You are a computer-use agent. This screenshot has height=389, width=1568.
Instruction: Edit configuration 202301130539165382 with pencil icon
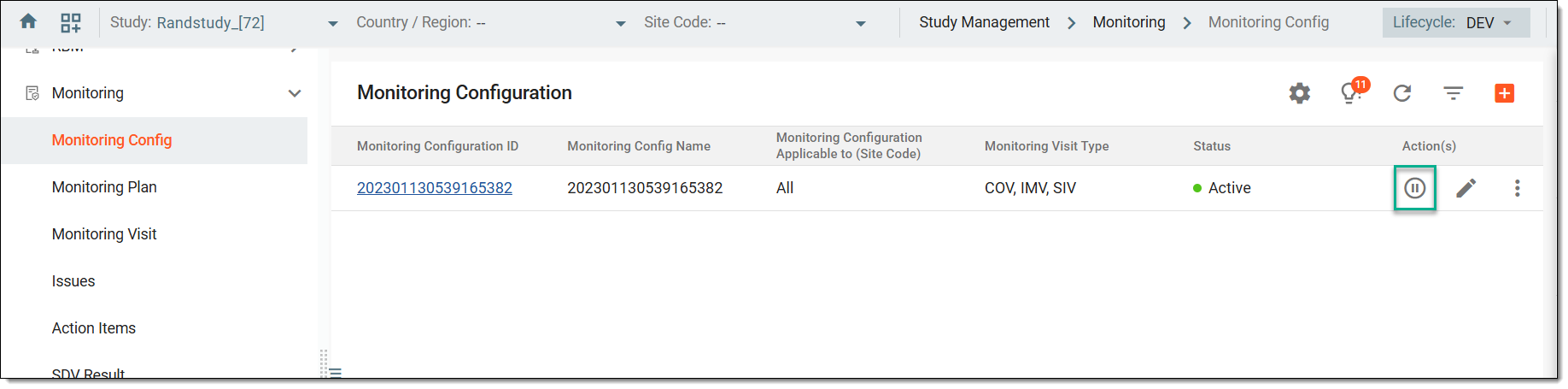[1466, 188]
